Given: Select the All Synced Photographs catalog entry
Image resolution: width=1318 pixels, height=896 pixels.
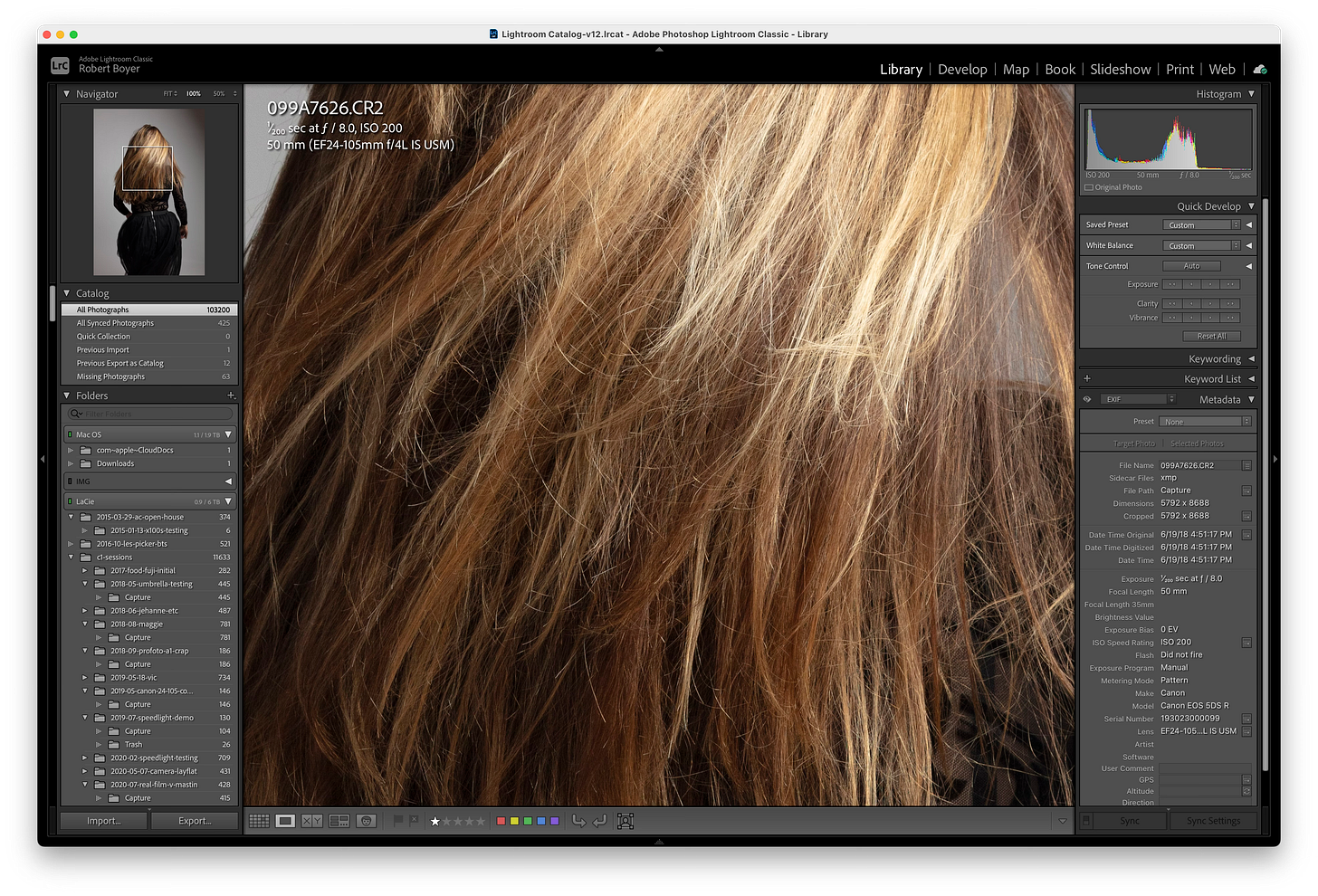Looking at the screenshot, I should click(149, 323).
